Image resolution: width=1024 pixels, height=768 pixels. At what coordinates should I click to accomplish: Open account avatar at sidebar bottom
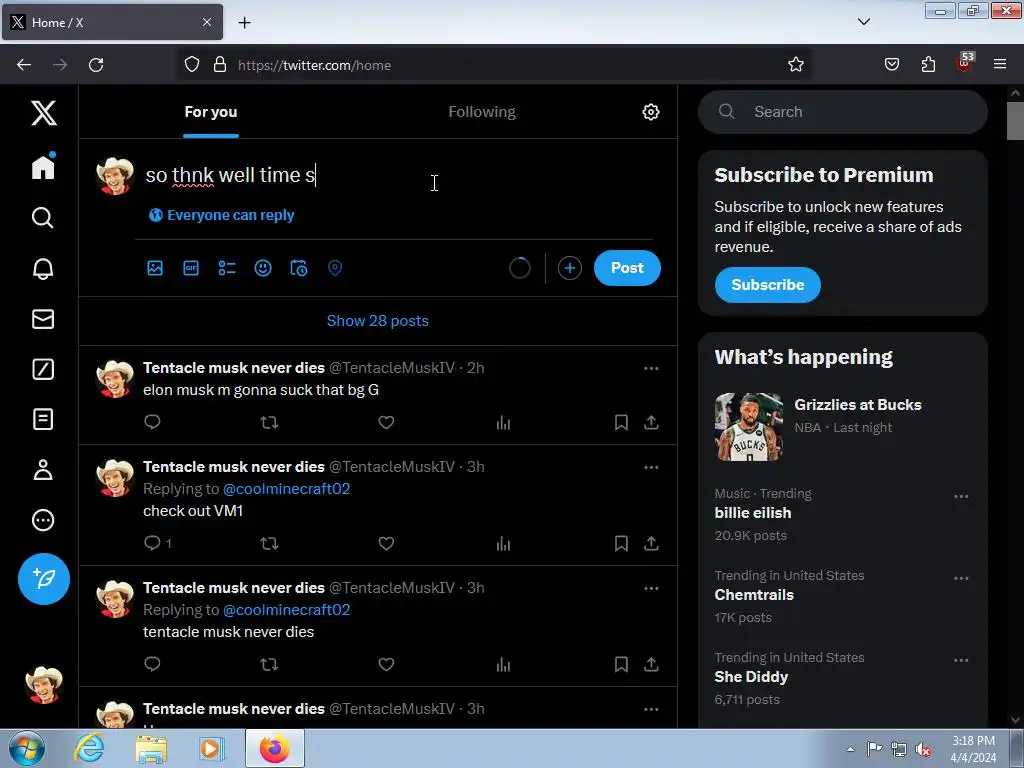pos(44,685)
